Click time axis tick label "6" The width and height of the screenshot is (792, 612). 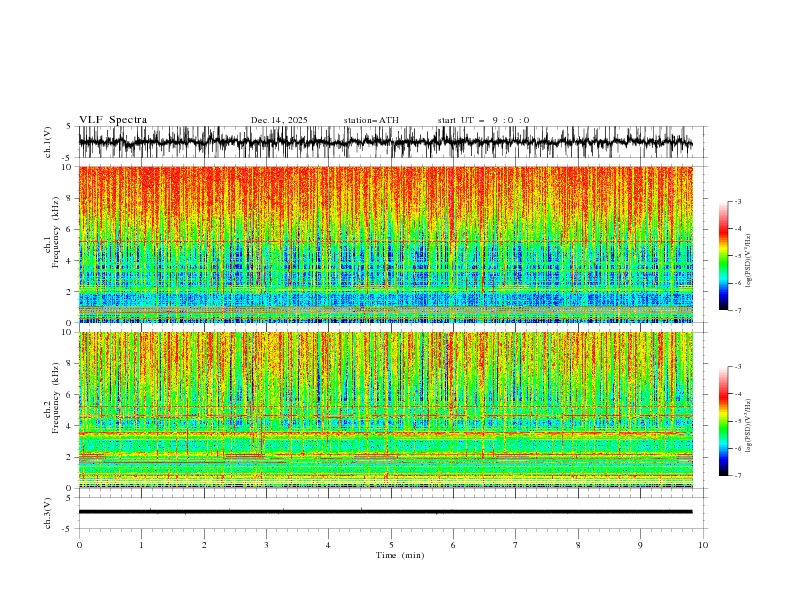pyautogui.click(x=453, y=545)
